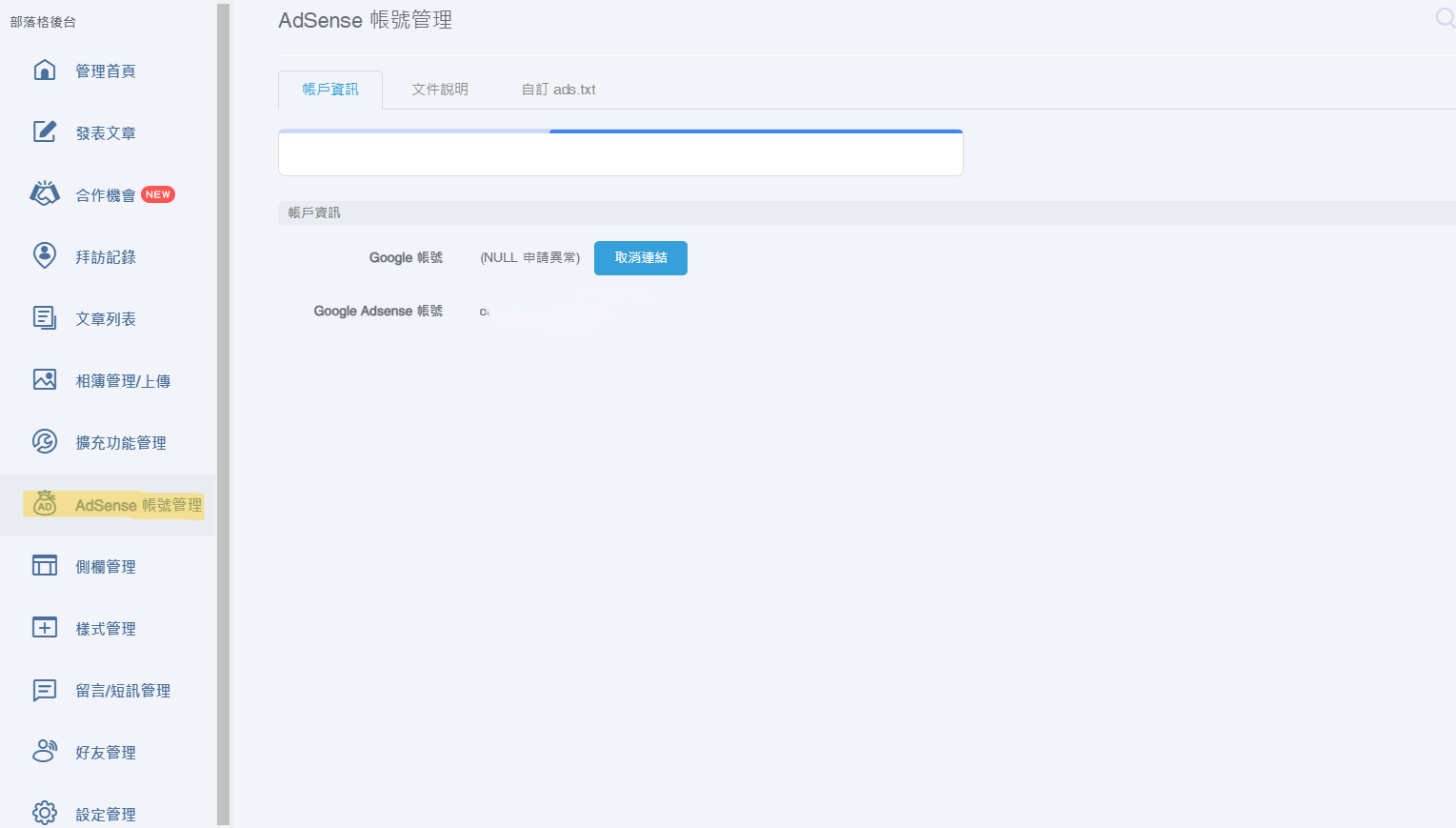Viewport: 1456px width, 828px height.
Task: Open 發表文章 in the sidebar
Action: (106, 133)
